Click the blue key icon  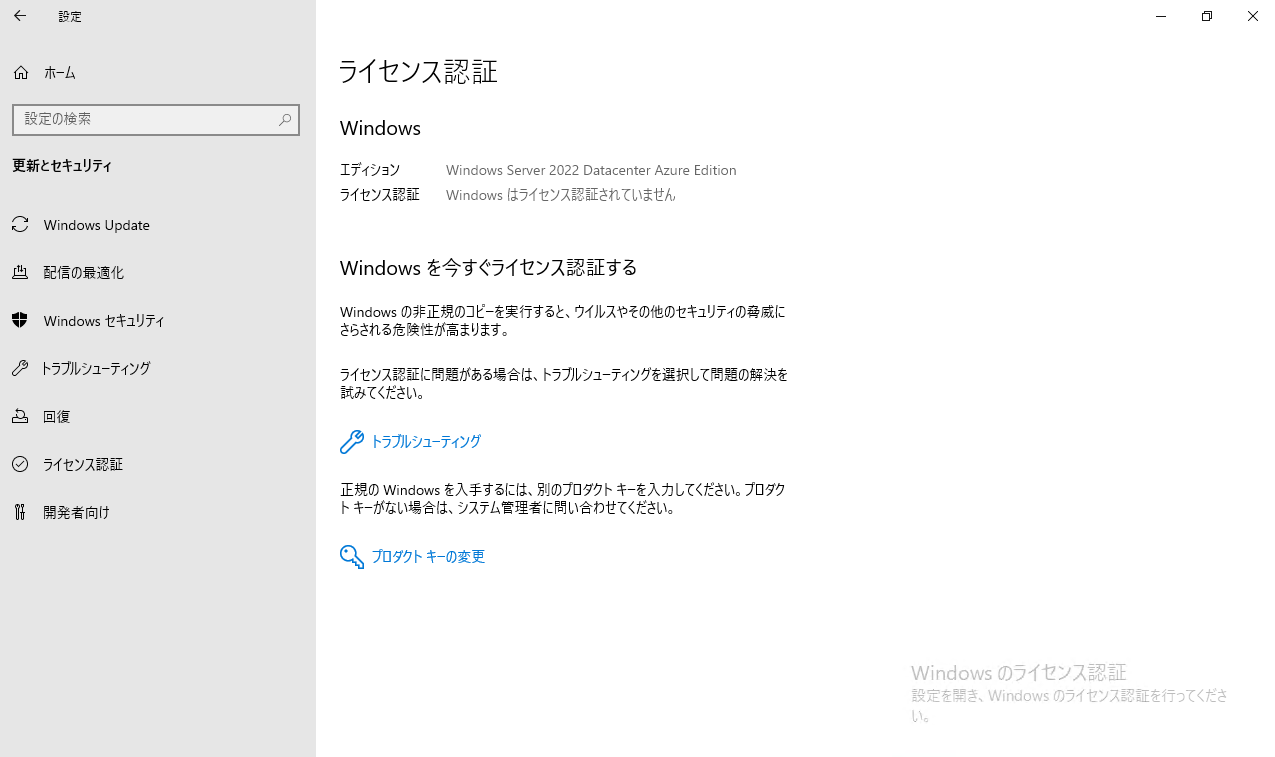[352, 557]
